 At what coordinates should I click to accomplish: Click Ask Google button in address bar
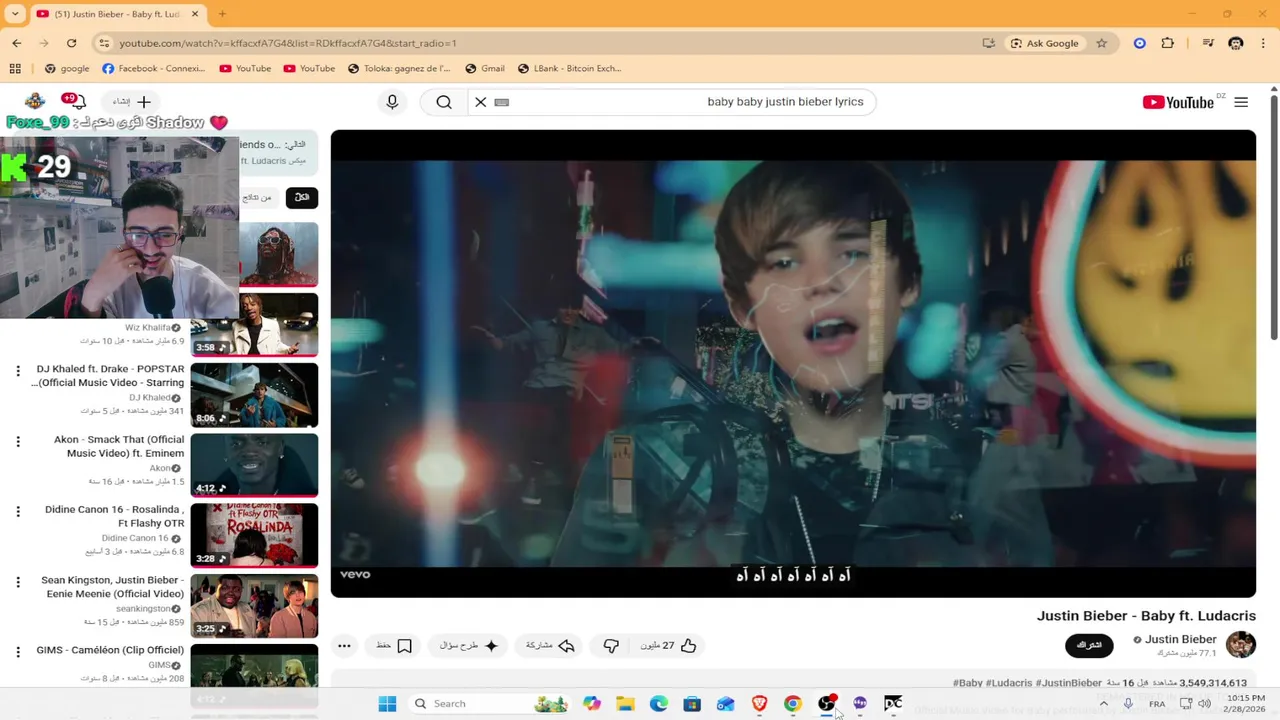pyautogui.click(x=1045, y=43)
